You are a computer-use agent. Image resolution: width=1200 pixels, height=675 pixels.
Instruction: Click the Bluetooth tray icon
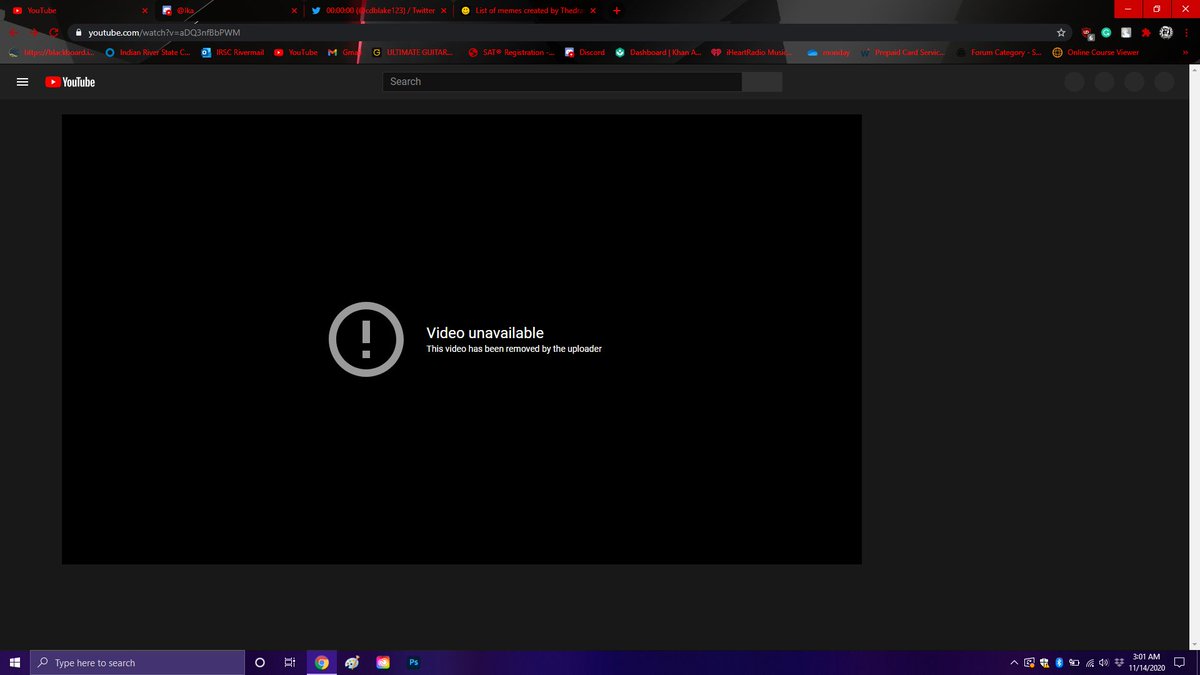point(1059,662)
